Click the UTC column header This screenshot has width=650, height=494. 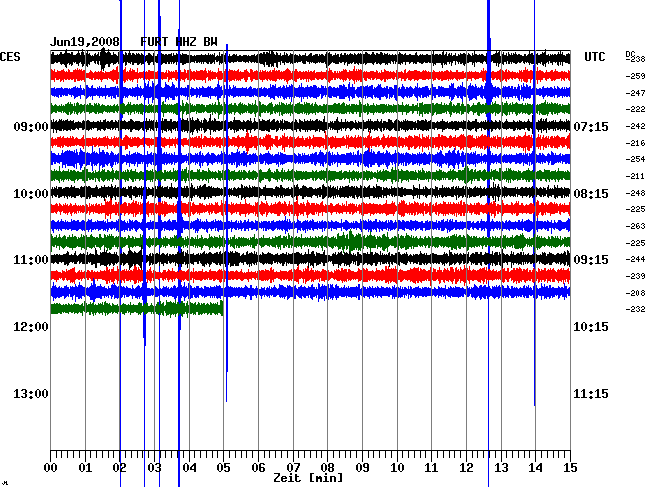coord(594,57)
